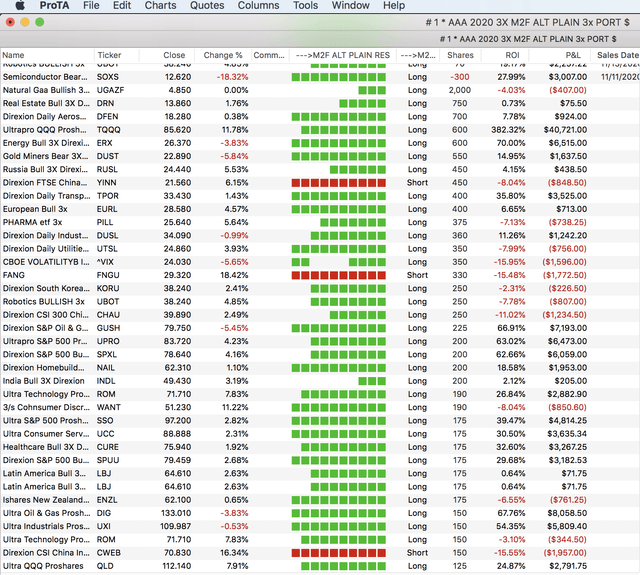
Task: Sort by the Change % column header
Action: pyautogui.click(x=223, y=55)
